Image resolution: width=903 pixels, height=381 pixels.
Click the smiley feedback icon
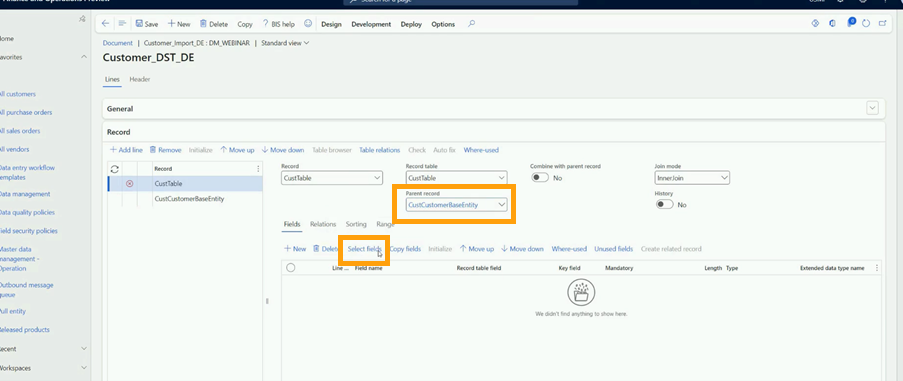tap(308, 24)
